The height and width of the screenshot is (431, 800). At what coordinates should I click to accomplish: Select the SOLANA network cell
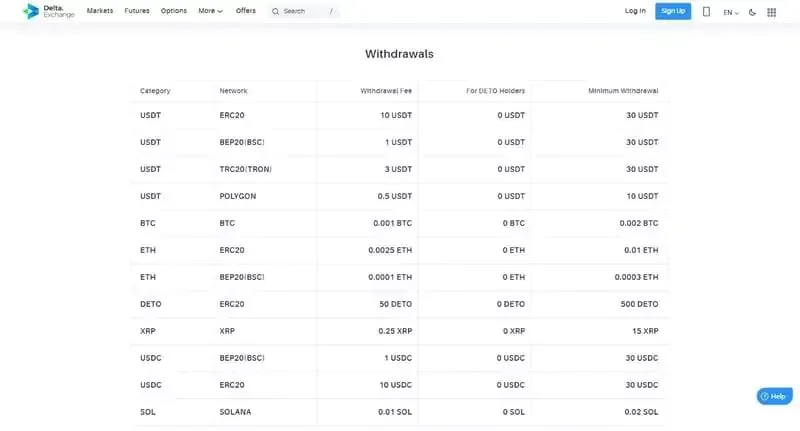pyautogui.click(x=235, y=412)
